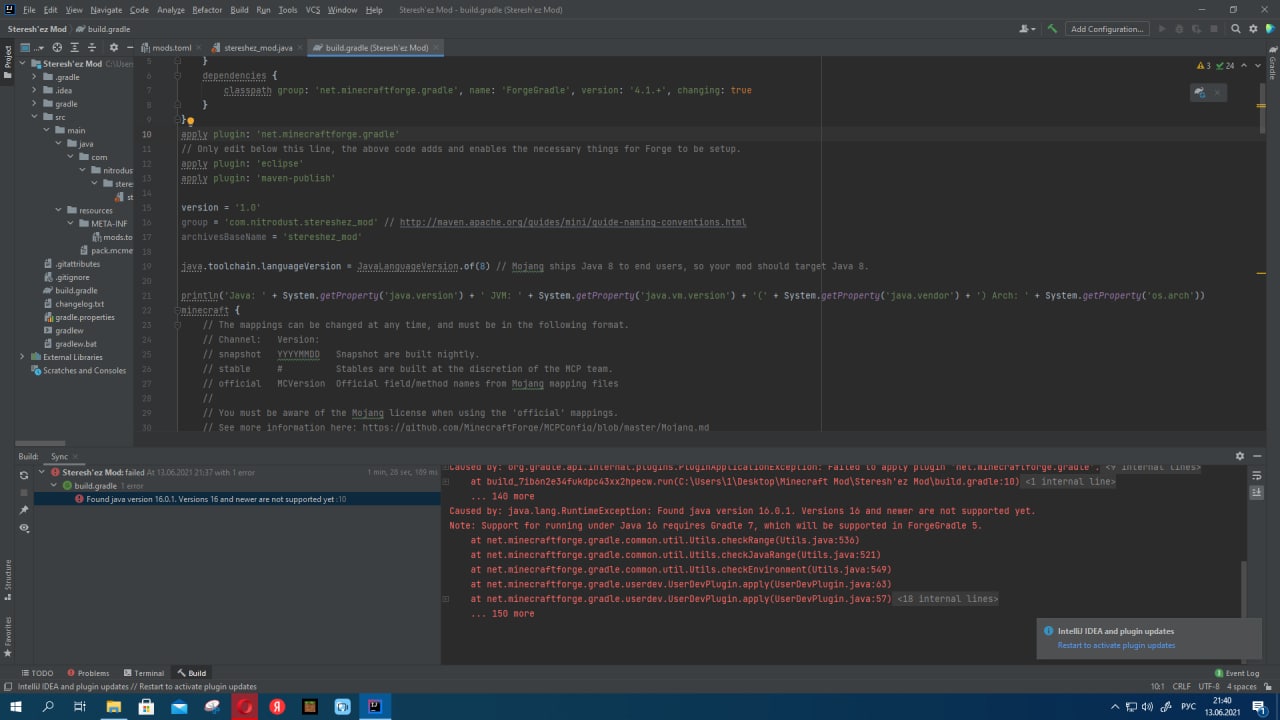
Task: Click warnings indicator showing 3
Action: [1203, 66]
